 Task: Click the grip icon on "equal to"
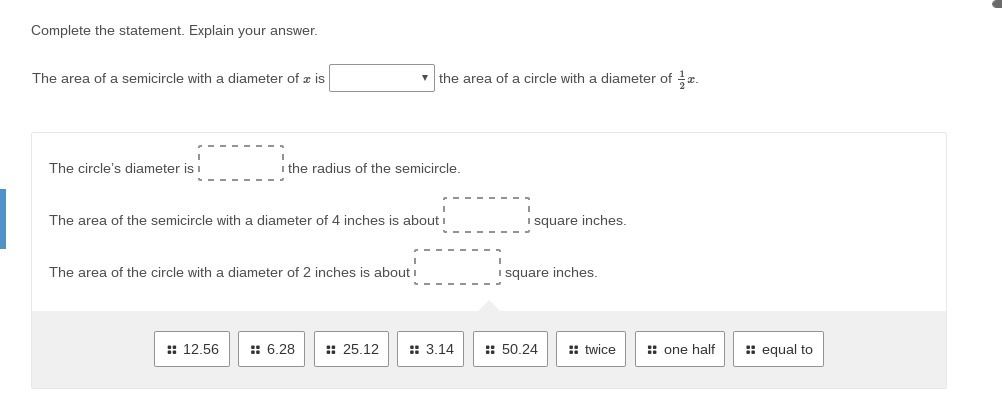750,350
